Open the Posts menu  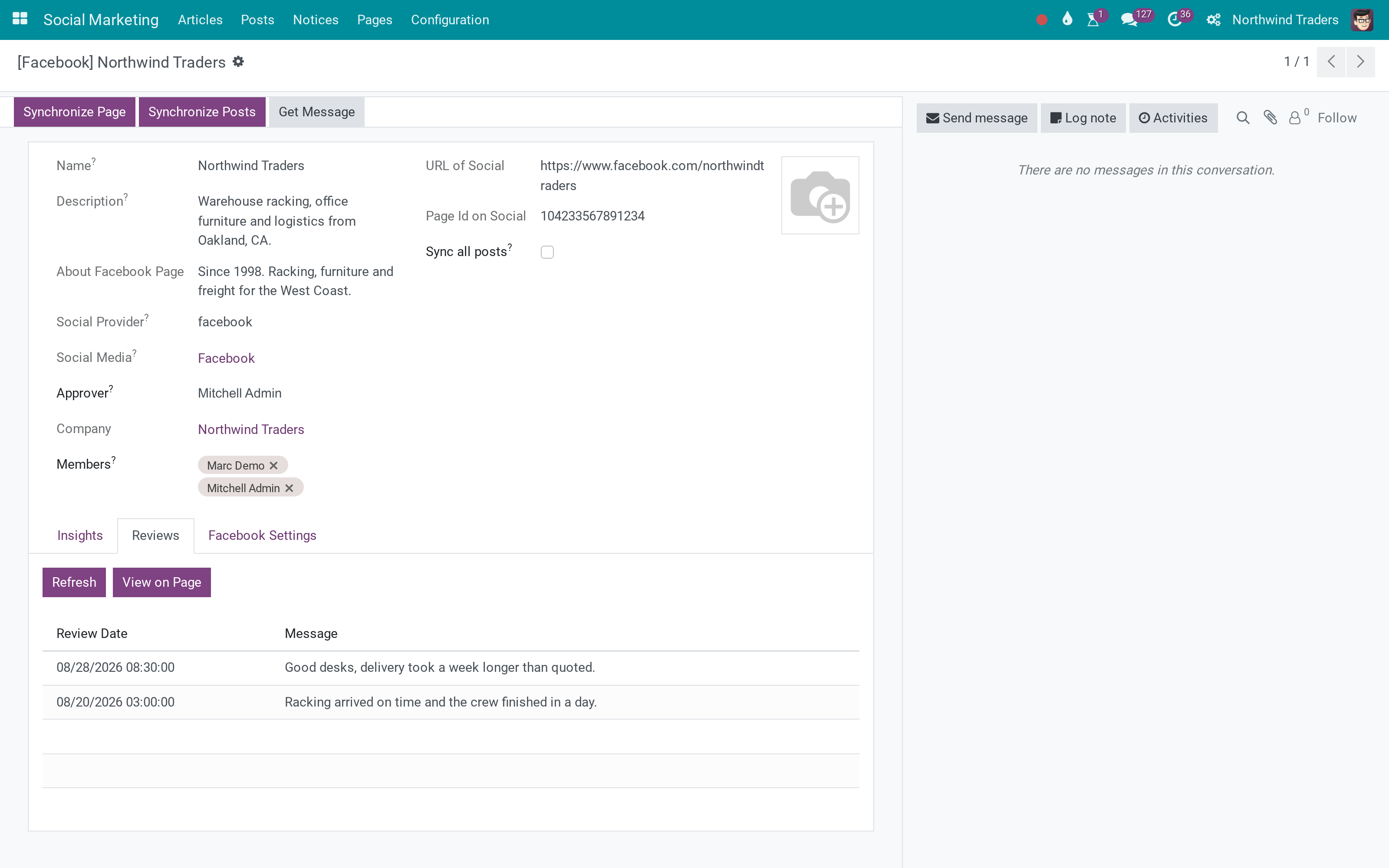(x=258, y=20)
